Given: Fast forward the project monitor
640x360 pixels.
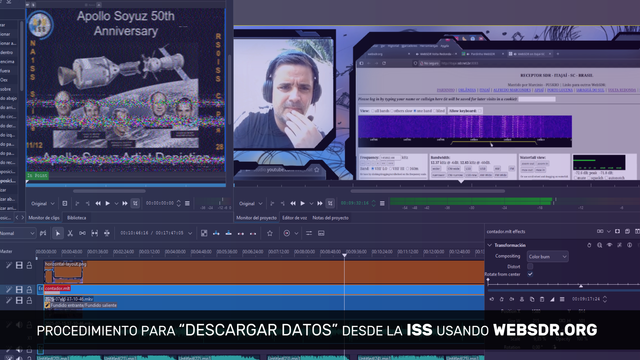Looking at the screenshot, I should [x=320, y=203].
